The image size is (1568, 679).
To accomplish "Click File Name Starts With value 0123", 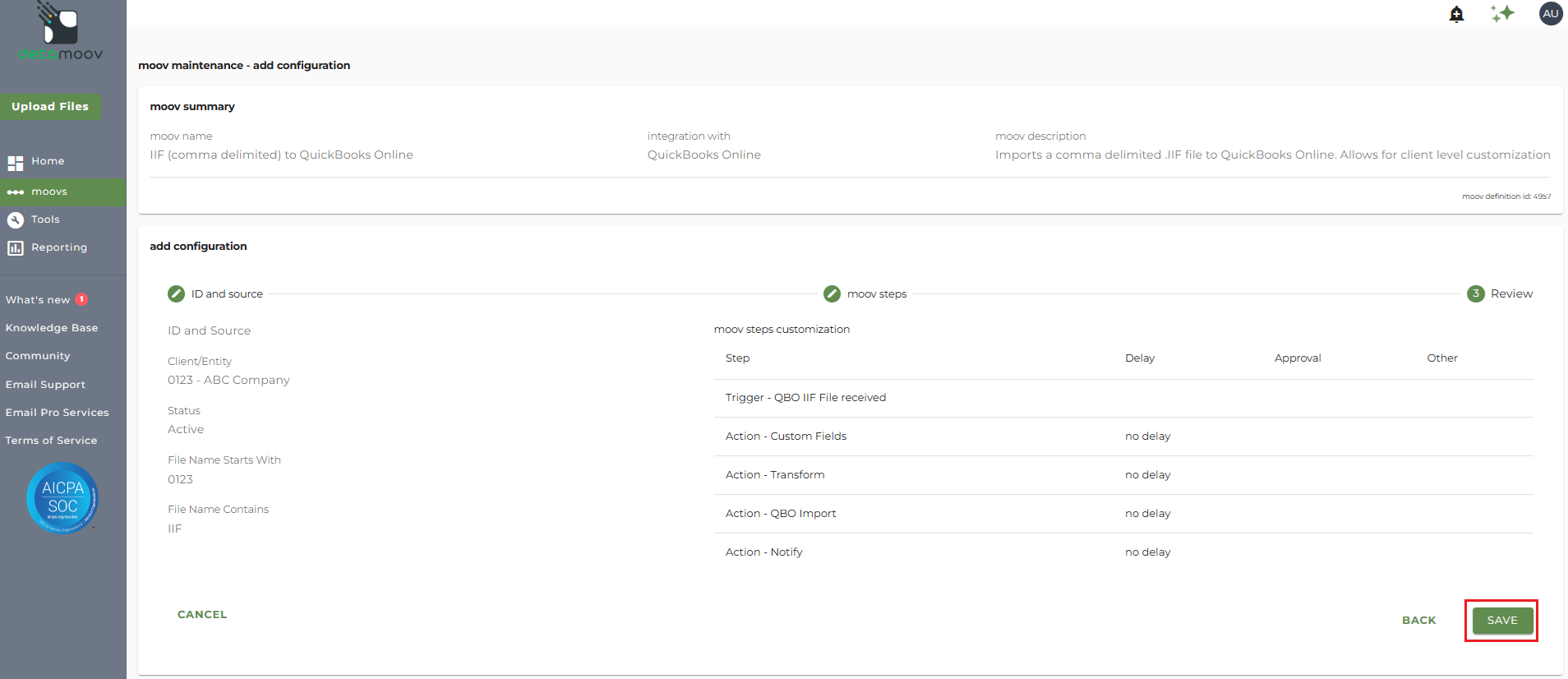I will (180, 480).
